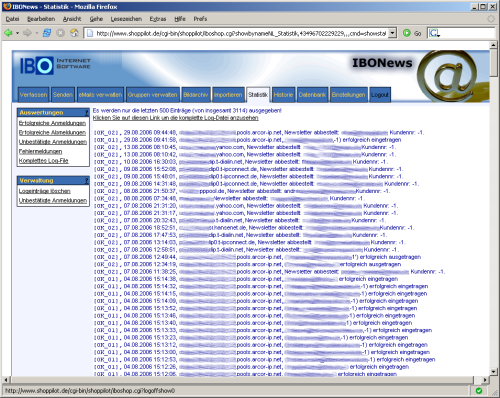Click the vertical scrollbar thumb

pos(494,62)
